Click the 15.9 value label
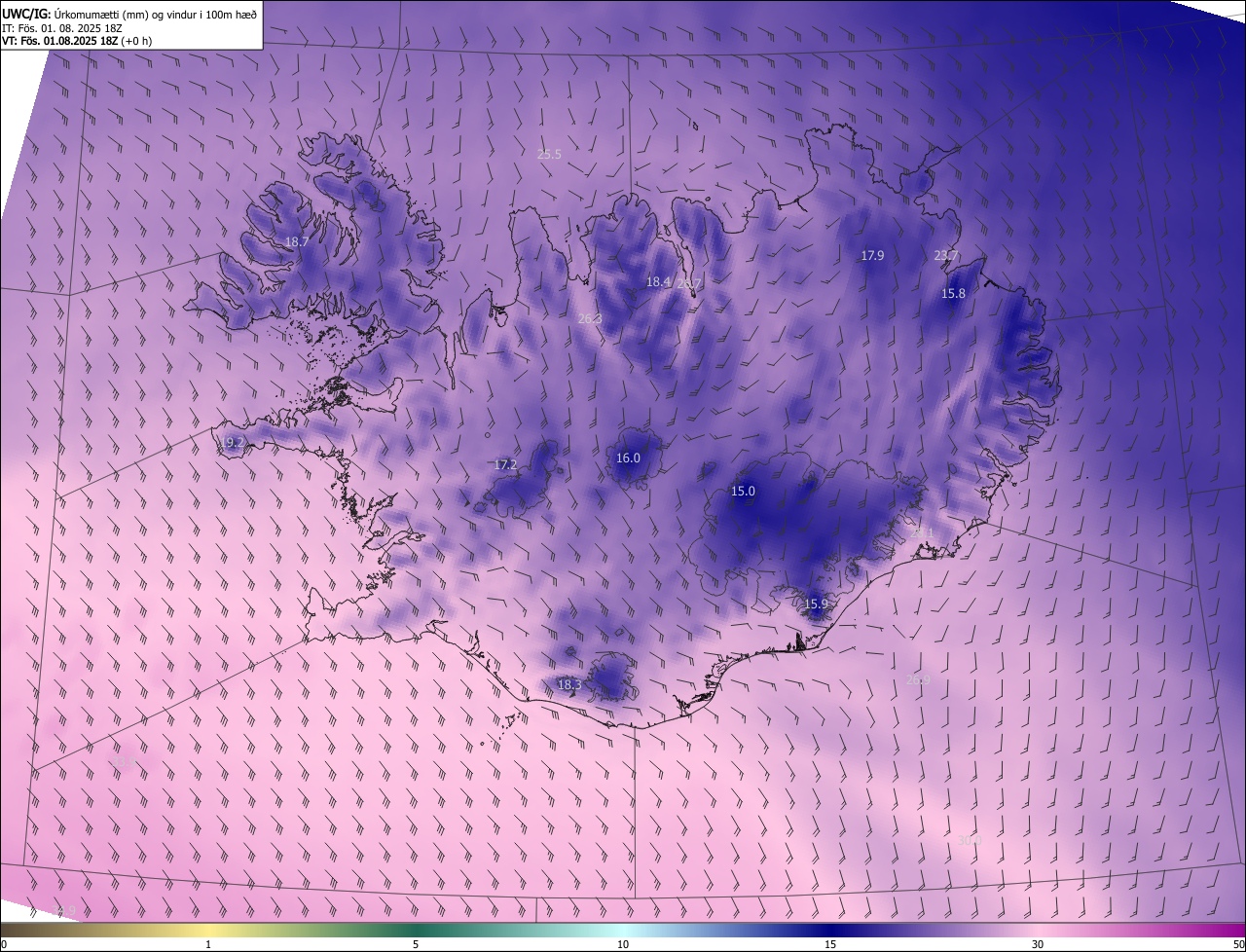 (x=816, y=604)
